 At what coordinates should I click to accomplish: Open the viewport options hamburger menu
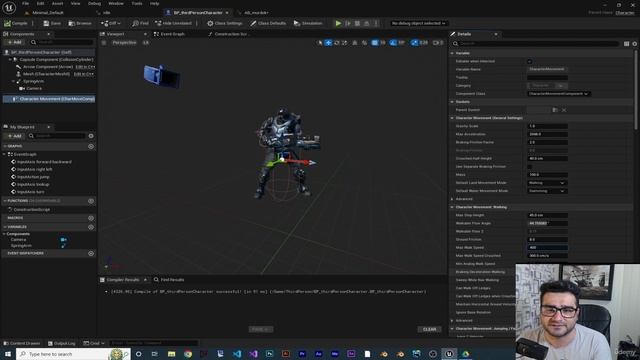click(x=104, y=42)
